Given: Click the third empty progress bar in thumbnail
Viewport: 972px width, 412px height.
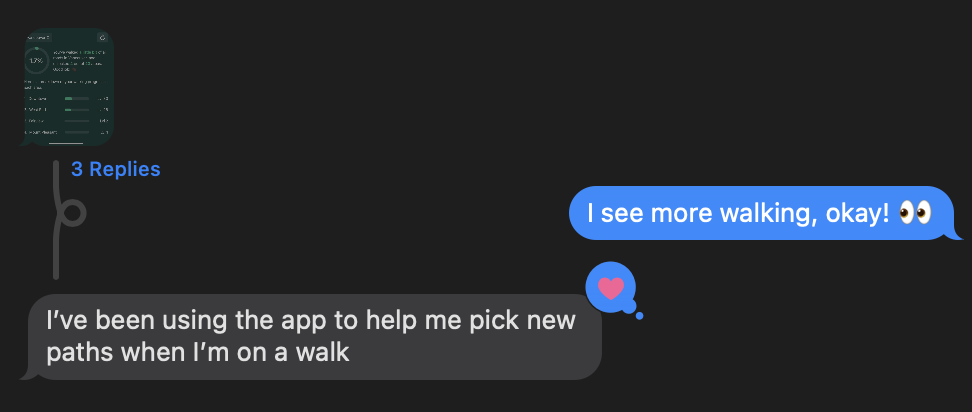Looking at the screenshot, I should [77, 121].
